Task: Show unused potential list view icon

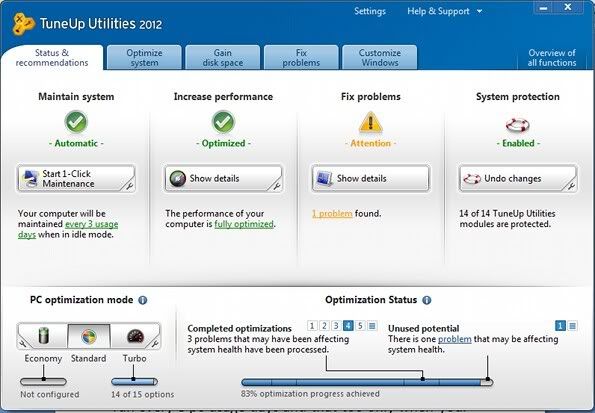Action: (572, 326)
